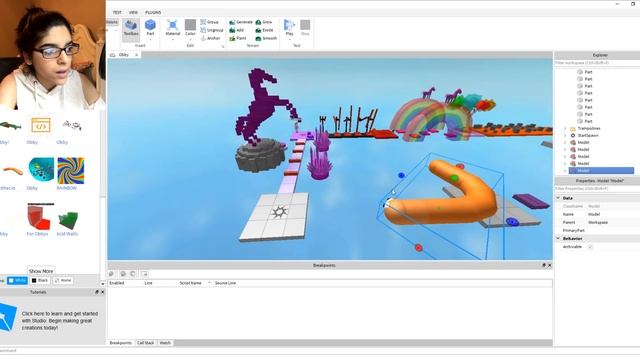Open the Play mode dropdown arrow
The width and height of the screenshot is (640, 360).
[x=289, y=40]
